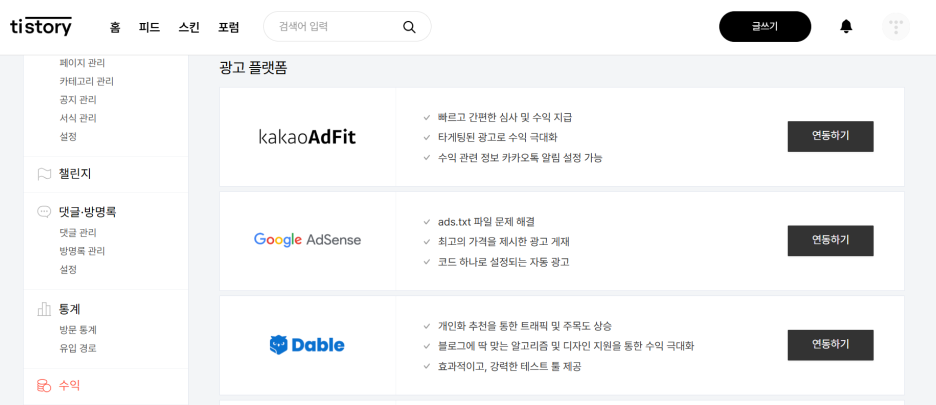Open 유입 경로 in sidebar
Image resolution: width=936 pixels, height=405 pixels.
pos(78,348)
